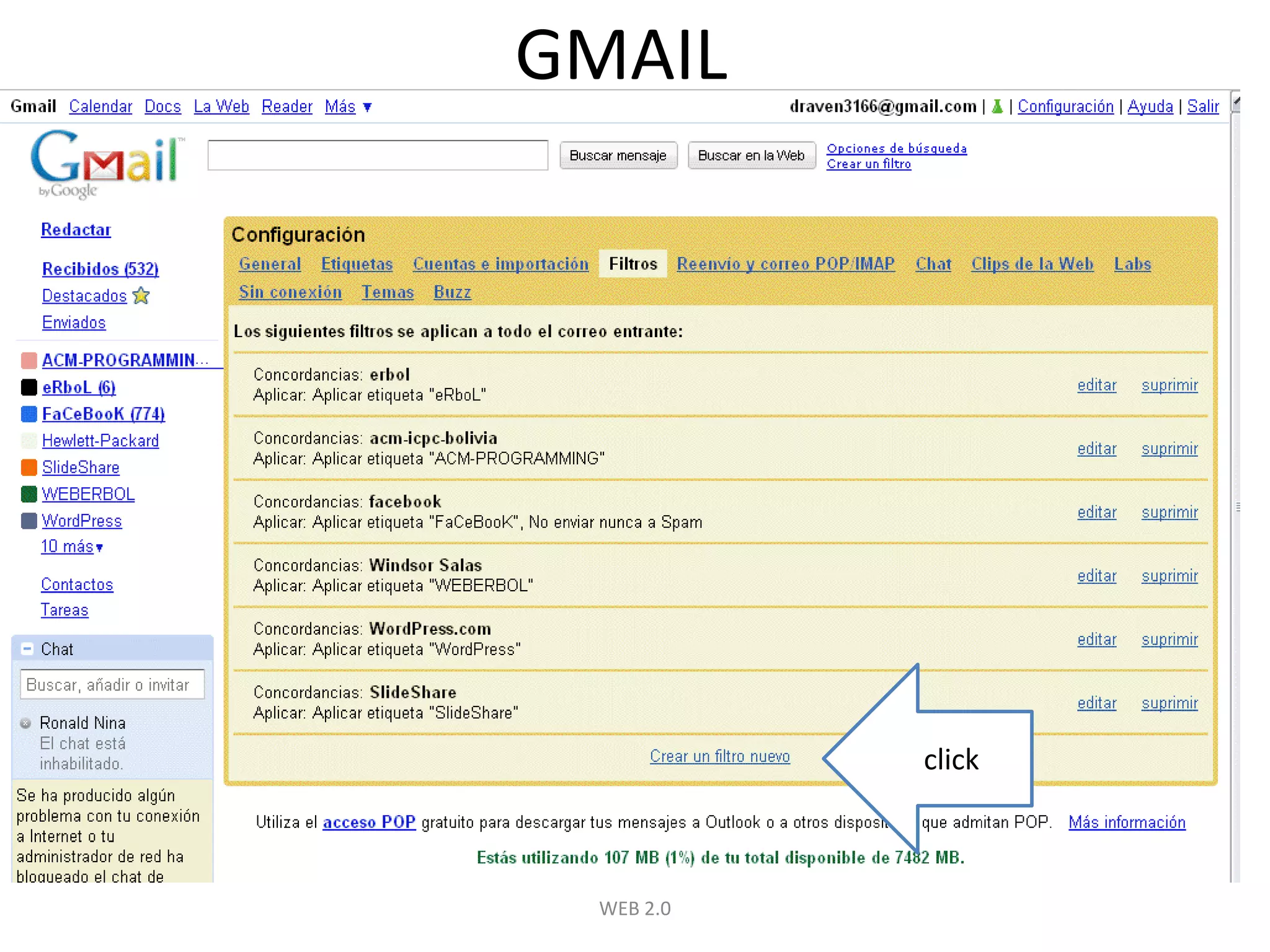
Task: Open La Web in the top bar
Action: pos(221,107)
